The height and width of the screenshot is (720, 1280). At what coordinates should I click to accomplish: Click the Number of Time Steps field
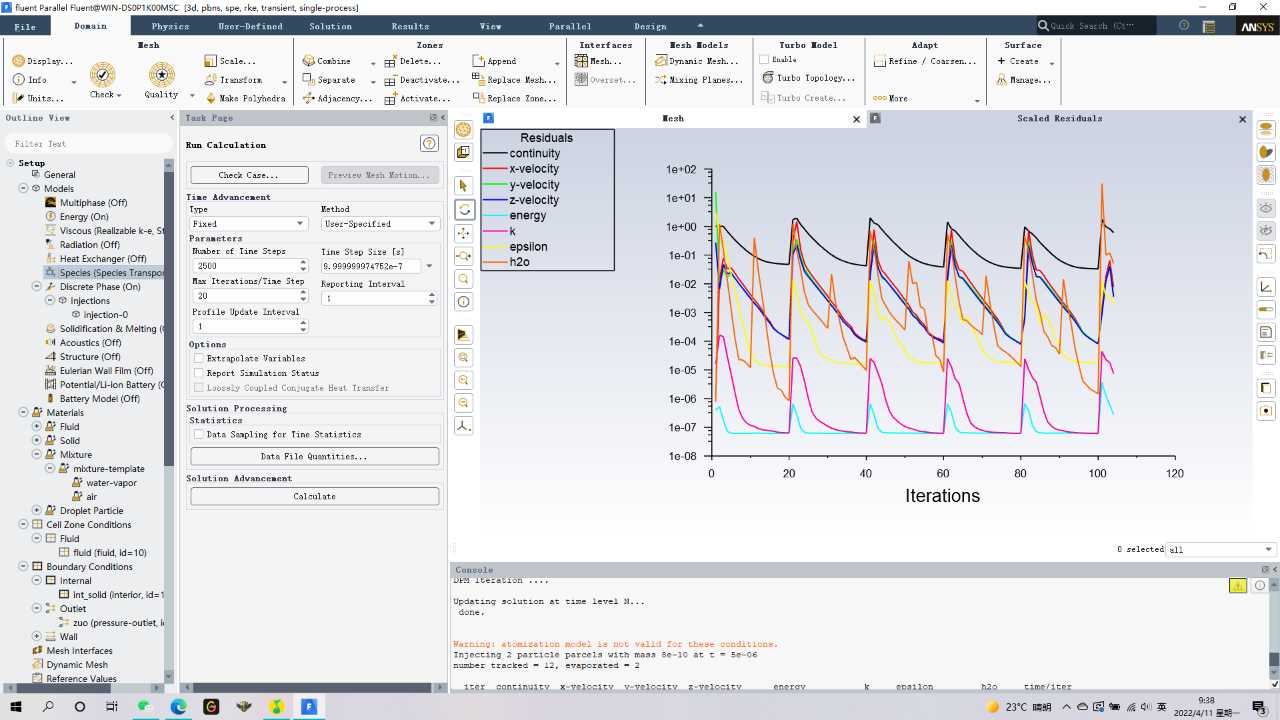244,267
